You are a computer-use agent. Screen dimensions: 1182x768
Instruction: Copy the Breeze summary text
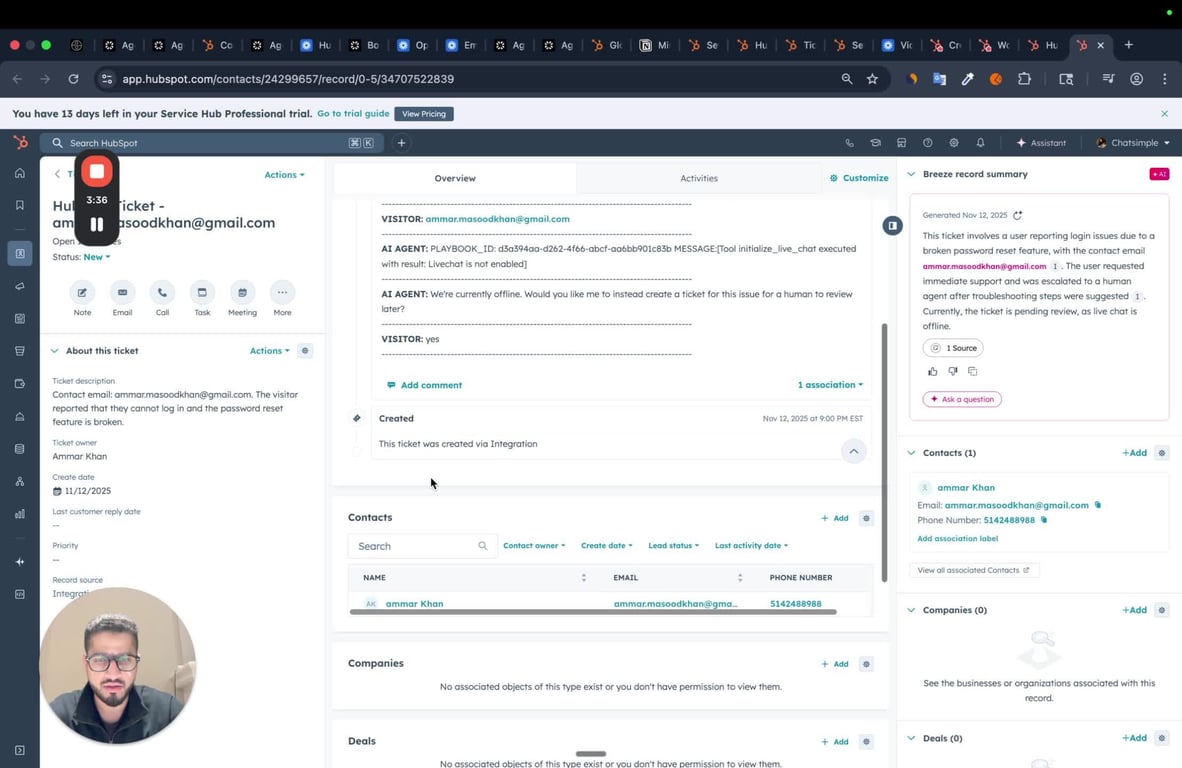[972, 371]
